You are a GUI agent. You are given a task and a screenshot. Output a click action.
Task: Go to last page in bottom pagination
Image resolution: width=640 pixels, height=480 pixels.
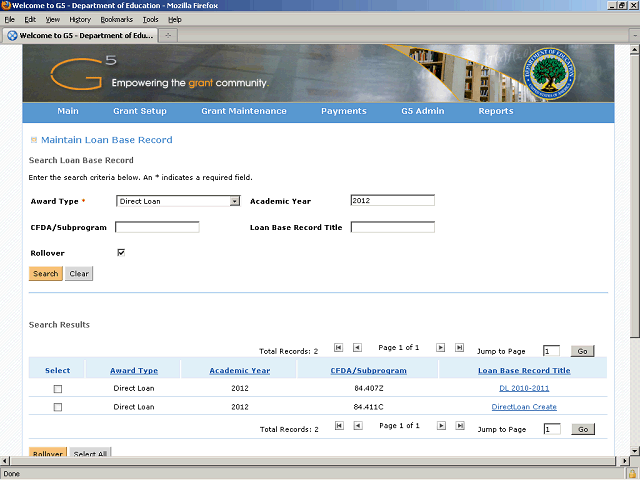[x=460, y=426]
